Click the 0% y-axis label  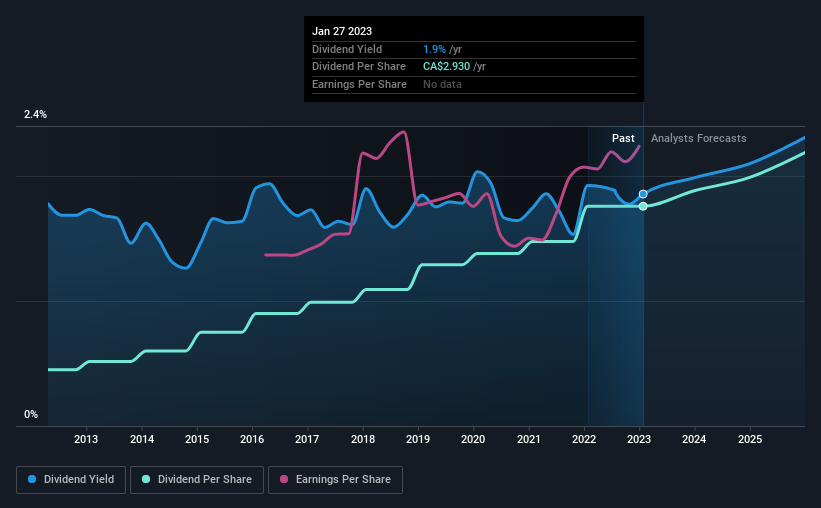point(31,414)
